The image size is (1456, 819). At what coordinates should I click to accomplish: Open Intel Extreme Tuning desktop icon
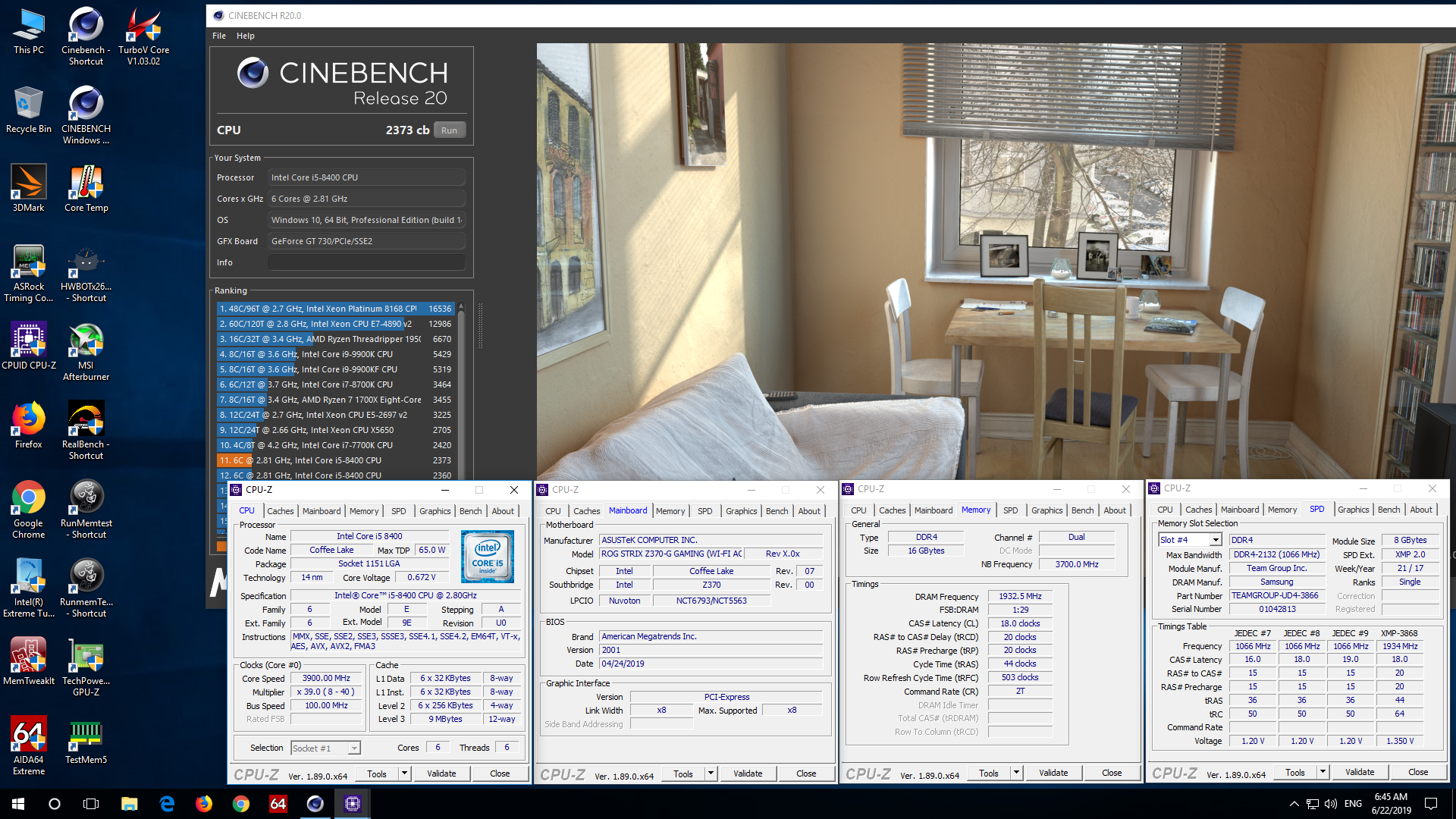point(29,588)
